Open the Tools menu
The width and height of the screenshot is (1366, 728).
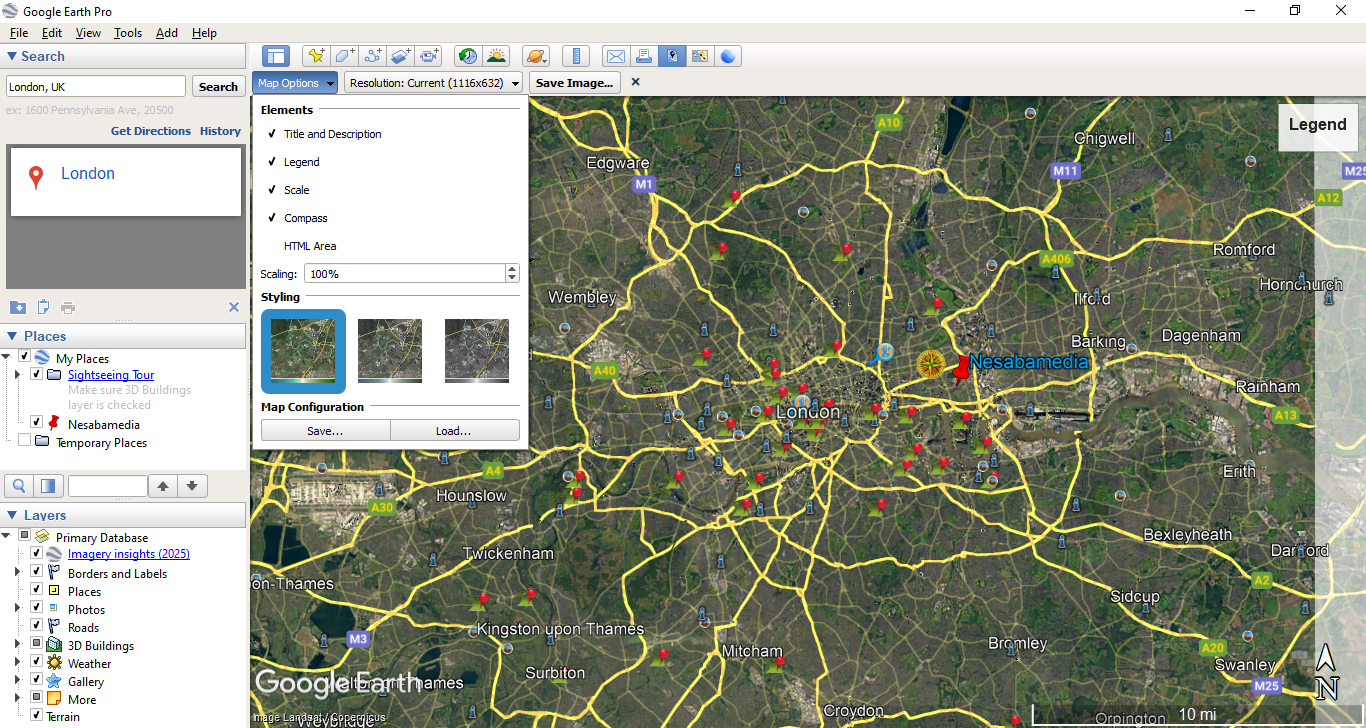pyautogui.click(x=128, y=33)
